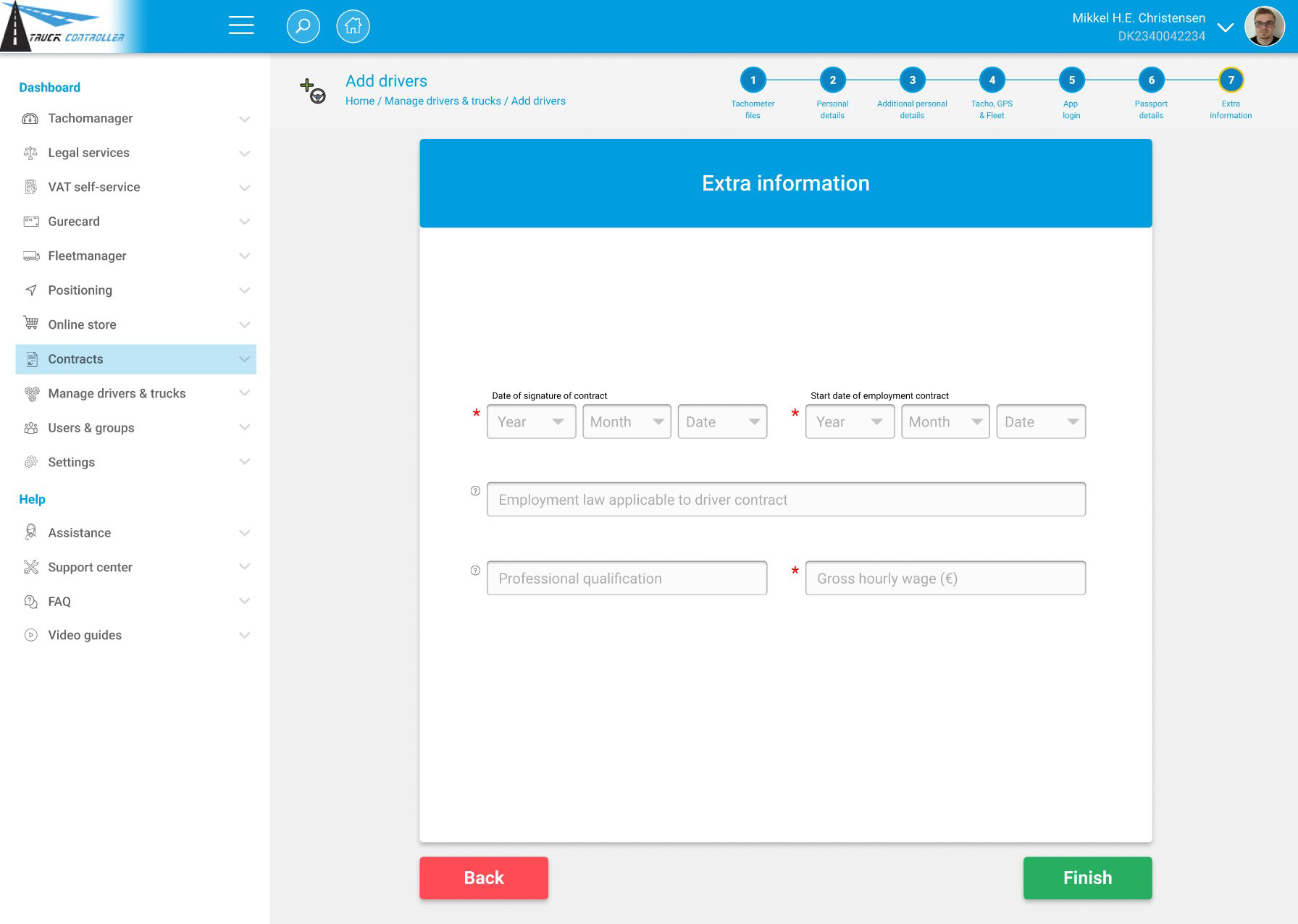The width and height of the screenshot is (1298, 924).
Task: Open Assistance menu item
Action: [x=136, y=533]
